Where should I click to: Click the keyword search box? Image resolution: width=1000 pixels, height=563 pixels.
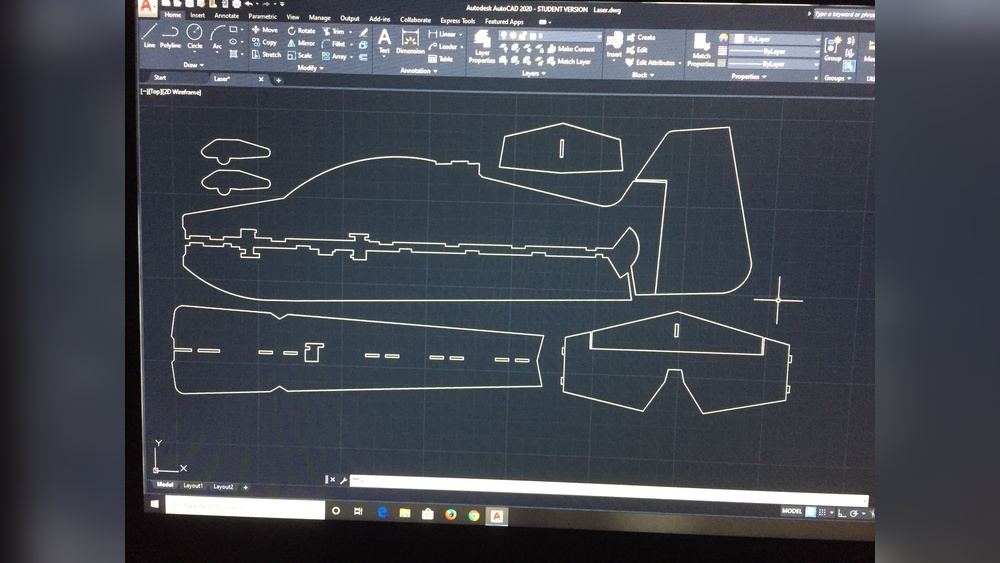[844, 14]
